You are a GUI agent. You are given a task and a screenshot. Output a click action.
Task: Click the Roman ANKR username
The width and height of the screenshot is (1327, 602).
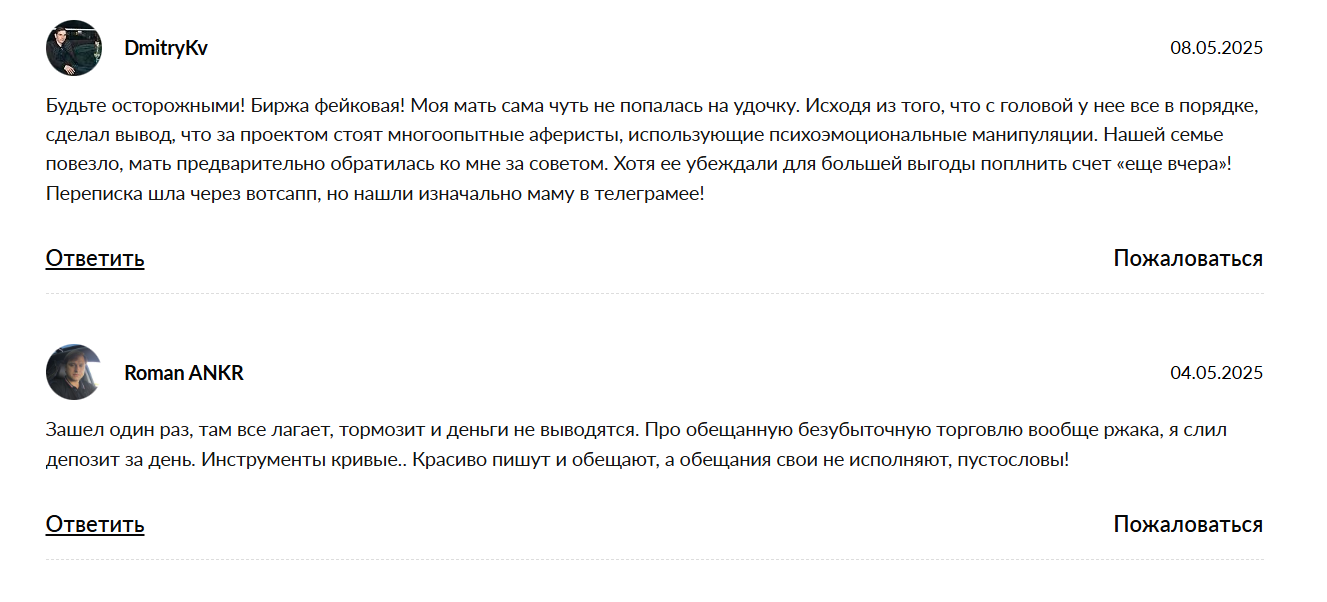click(184, 373)
